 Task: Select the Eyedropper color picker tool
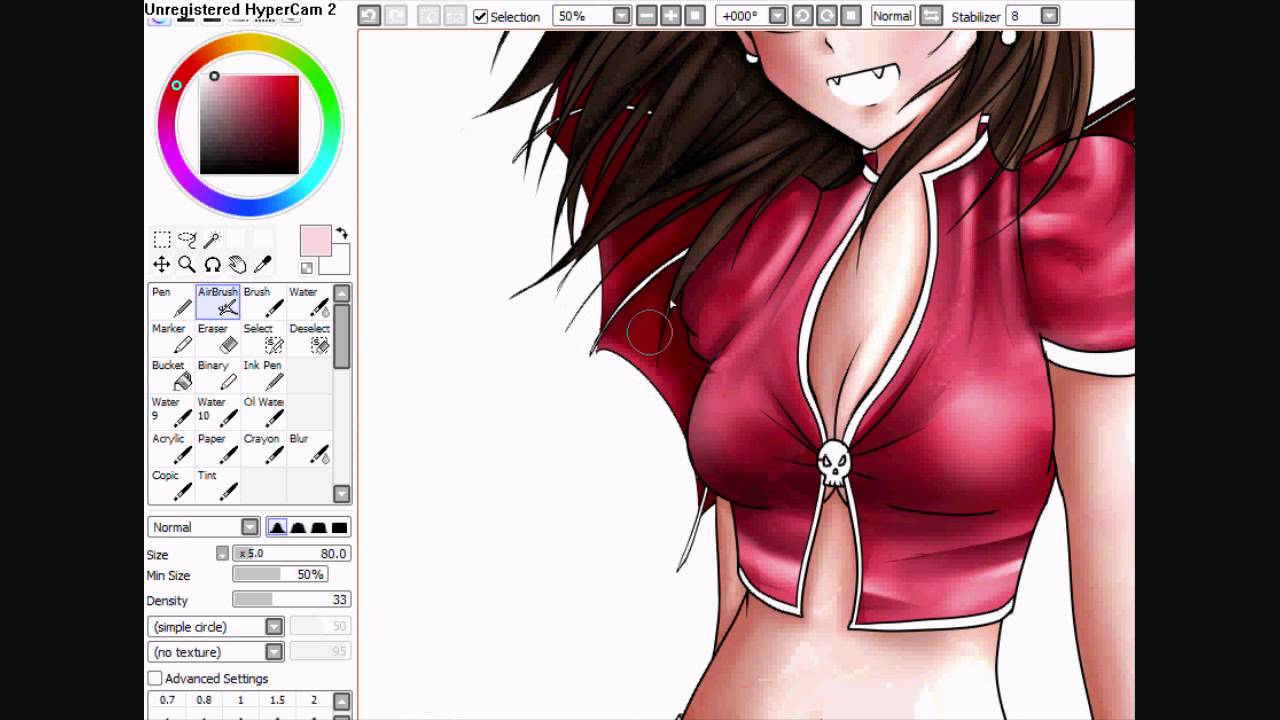(263, 265)
